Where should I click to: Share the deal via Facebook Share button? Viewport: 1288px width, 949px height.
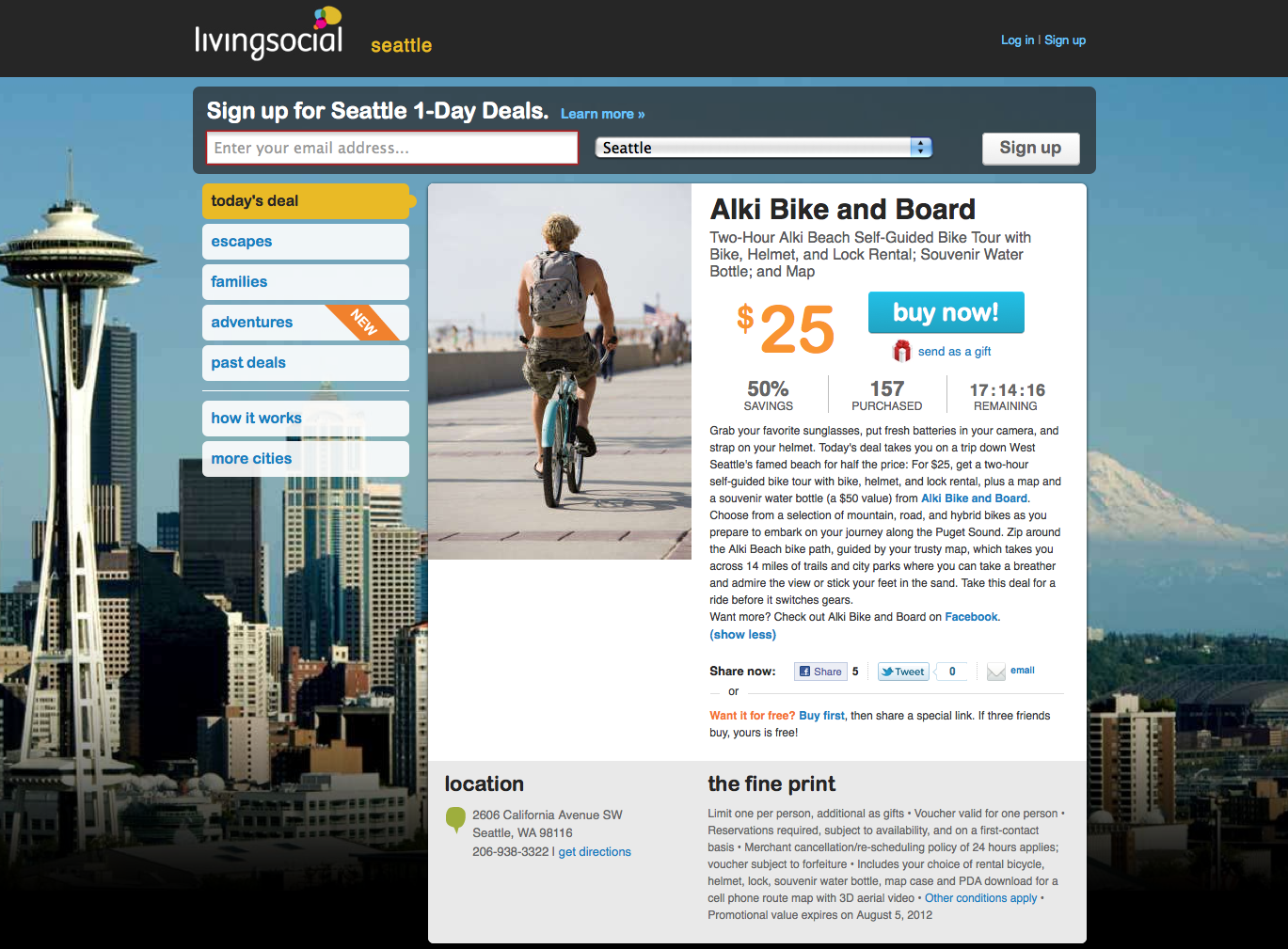(820, 672)
